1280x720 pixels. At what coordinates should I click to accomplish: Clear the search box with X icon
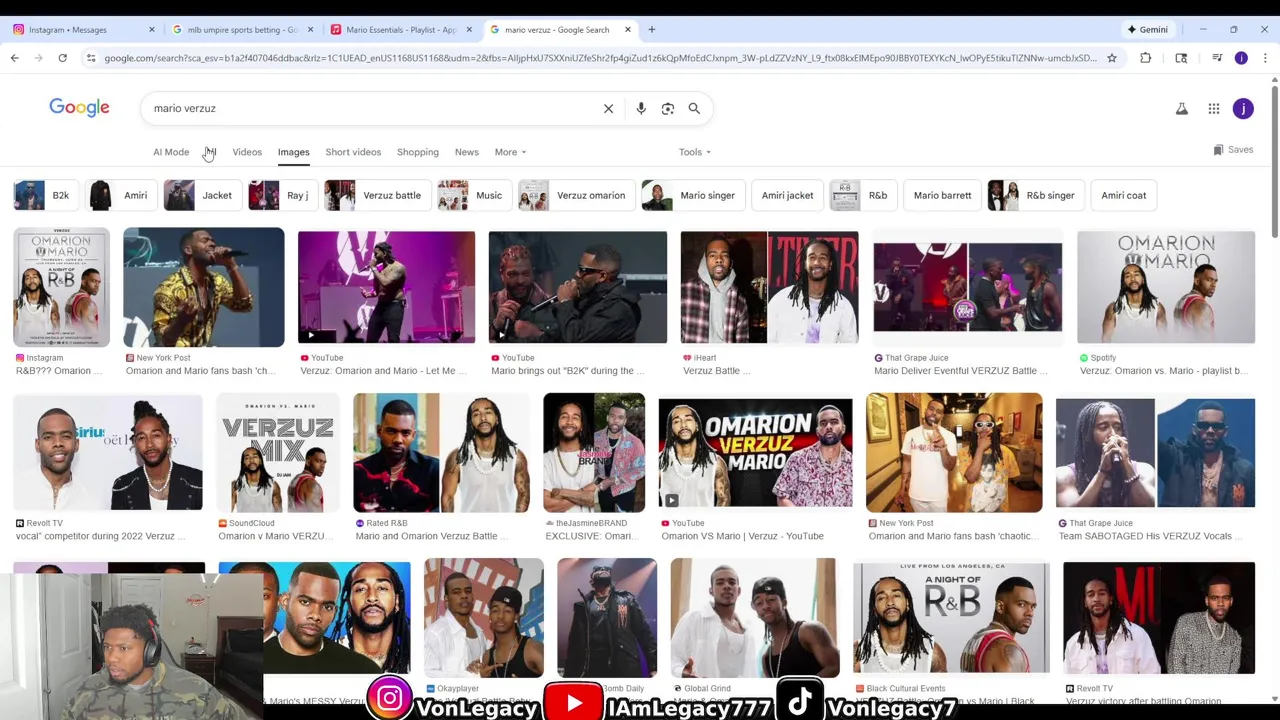click(608, 108)
